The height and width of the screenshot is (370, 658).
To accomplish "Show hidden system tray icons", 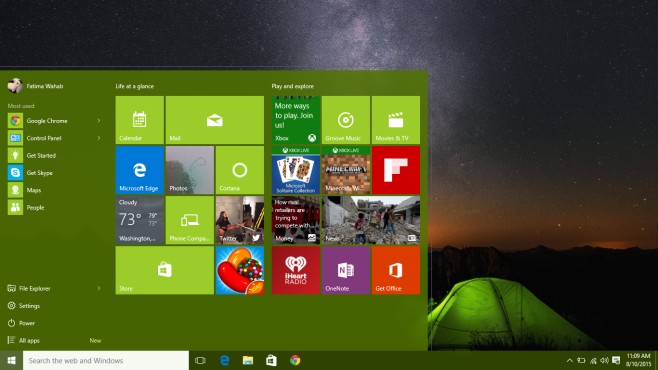I will click(x=569, y=360).
